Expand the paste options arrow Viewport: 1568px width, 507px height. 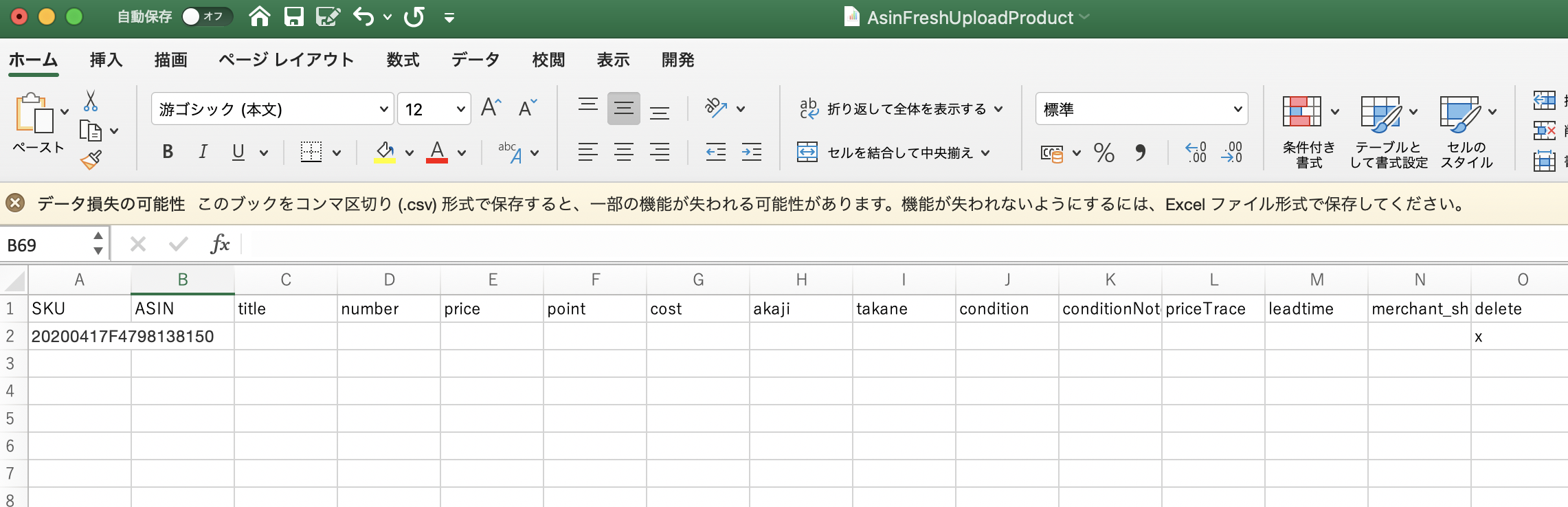[x=65, y=112]
